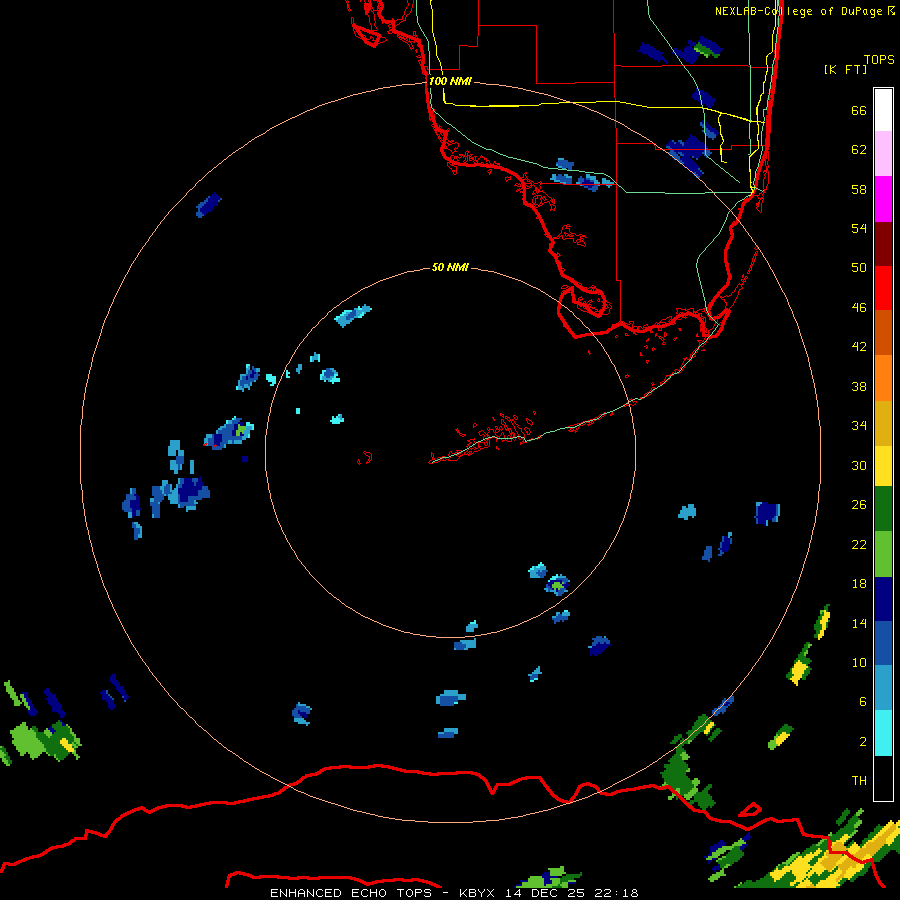Click the "100 NMI" range ring label
Viewport: 900px width, 900px height.
click(x=450, y=82)
